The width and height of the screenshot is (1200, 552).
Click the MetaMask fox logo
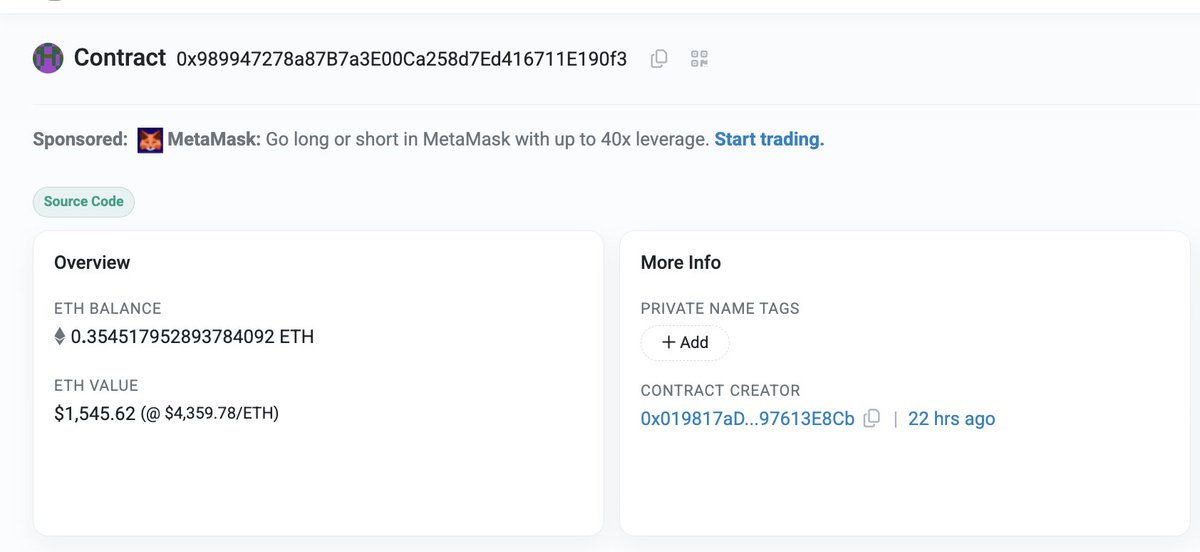pyautogui.click(x=150, y=140)
